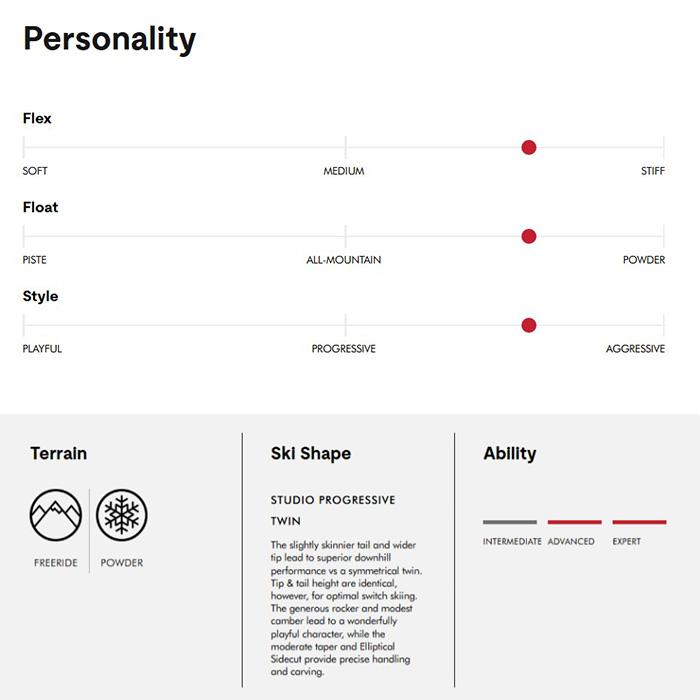Click the Personality heading
The width and height of the screenshot is (700, 700).
109,39
